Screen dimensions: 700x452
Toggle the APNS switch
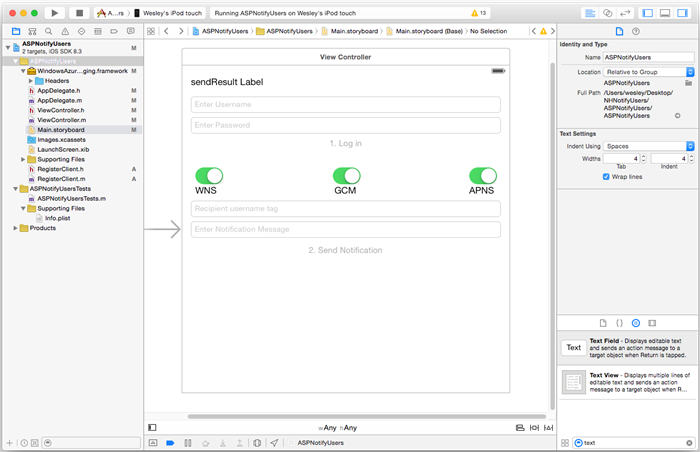coord(483,176)
